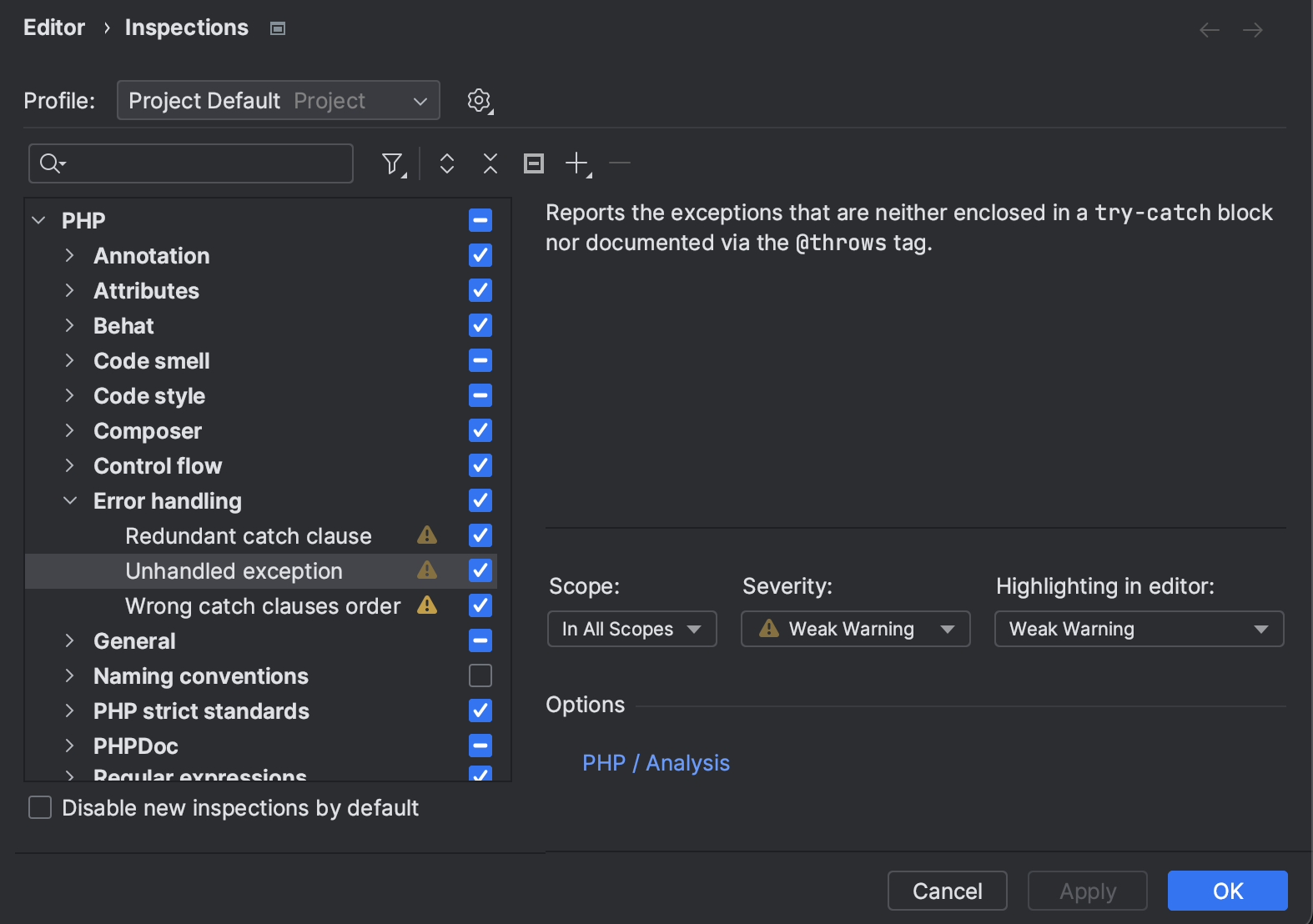
Task: Check Disable new inspections by default
Action: tap(40, 807)
